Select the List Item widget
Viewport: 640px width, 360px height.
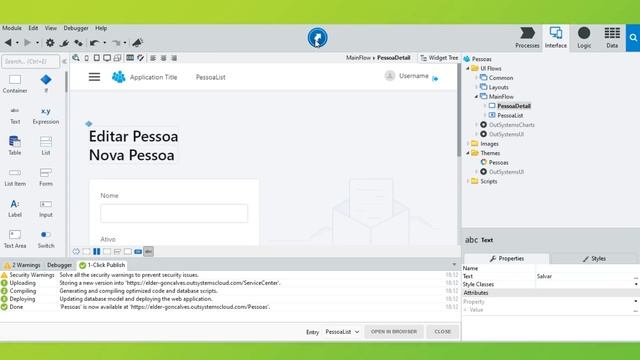15,177
